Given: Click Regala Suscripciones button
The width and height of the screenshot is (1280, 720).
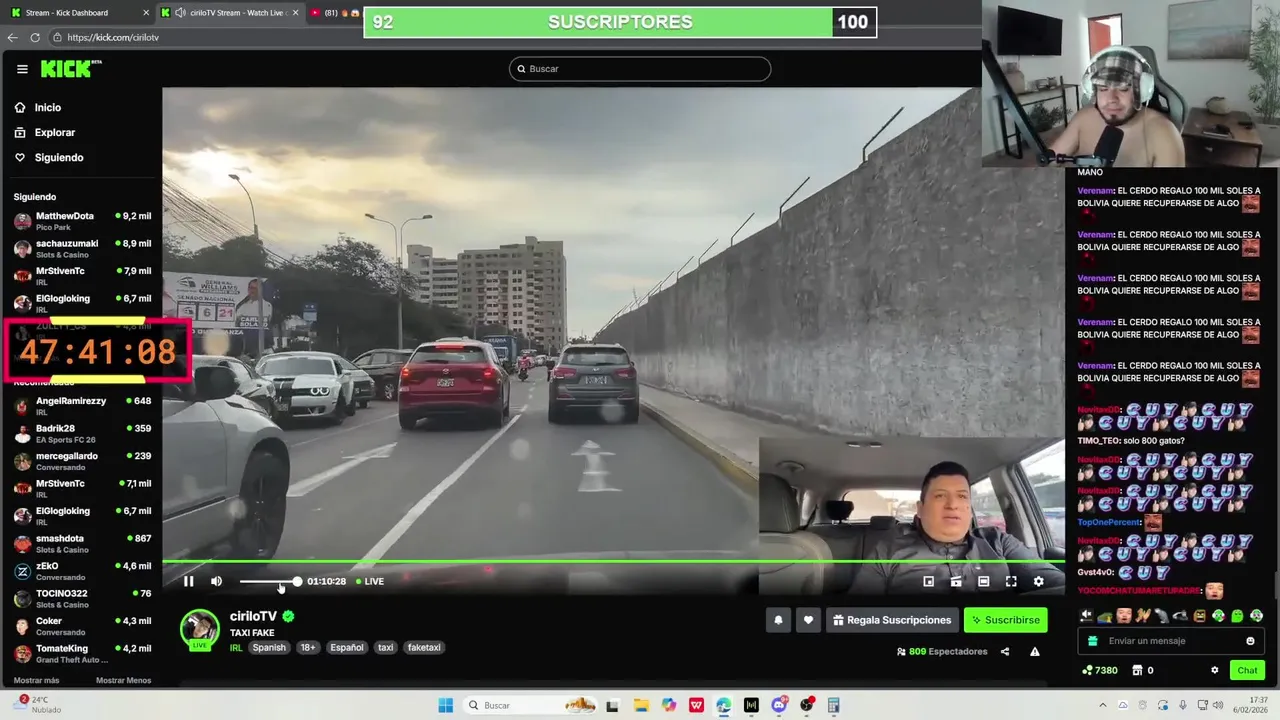Looking at the screenshot, I should (892, 620).
